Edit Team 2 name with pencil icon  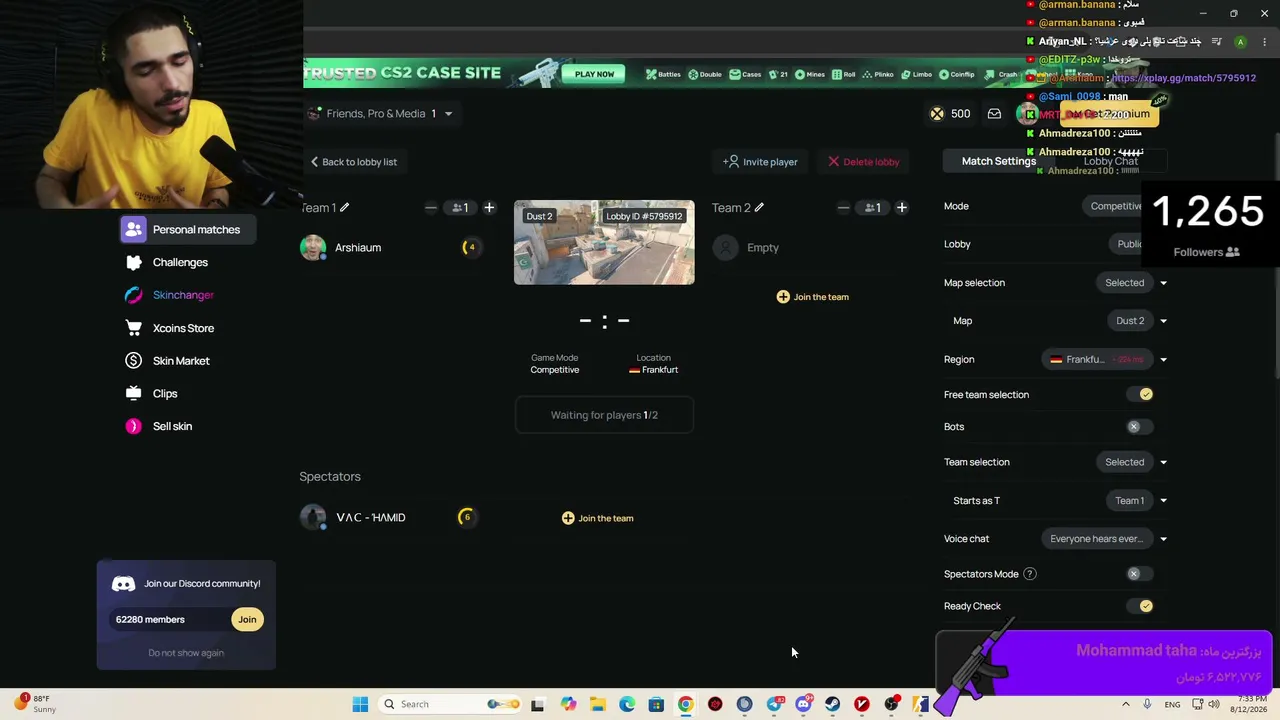coord(759,208)
